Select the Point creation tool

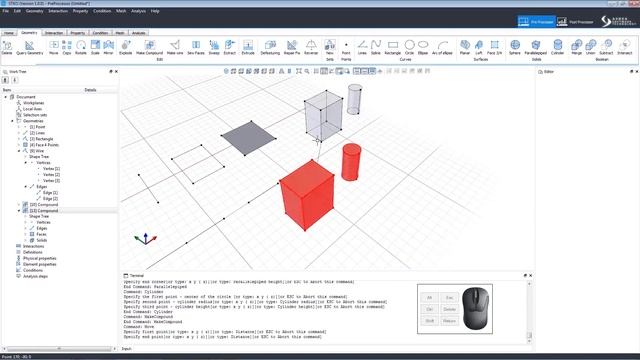tap(346, 47)
